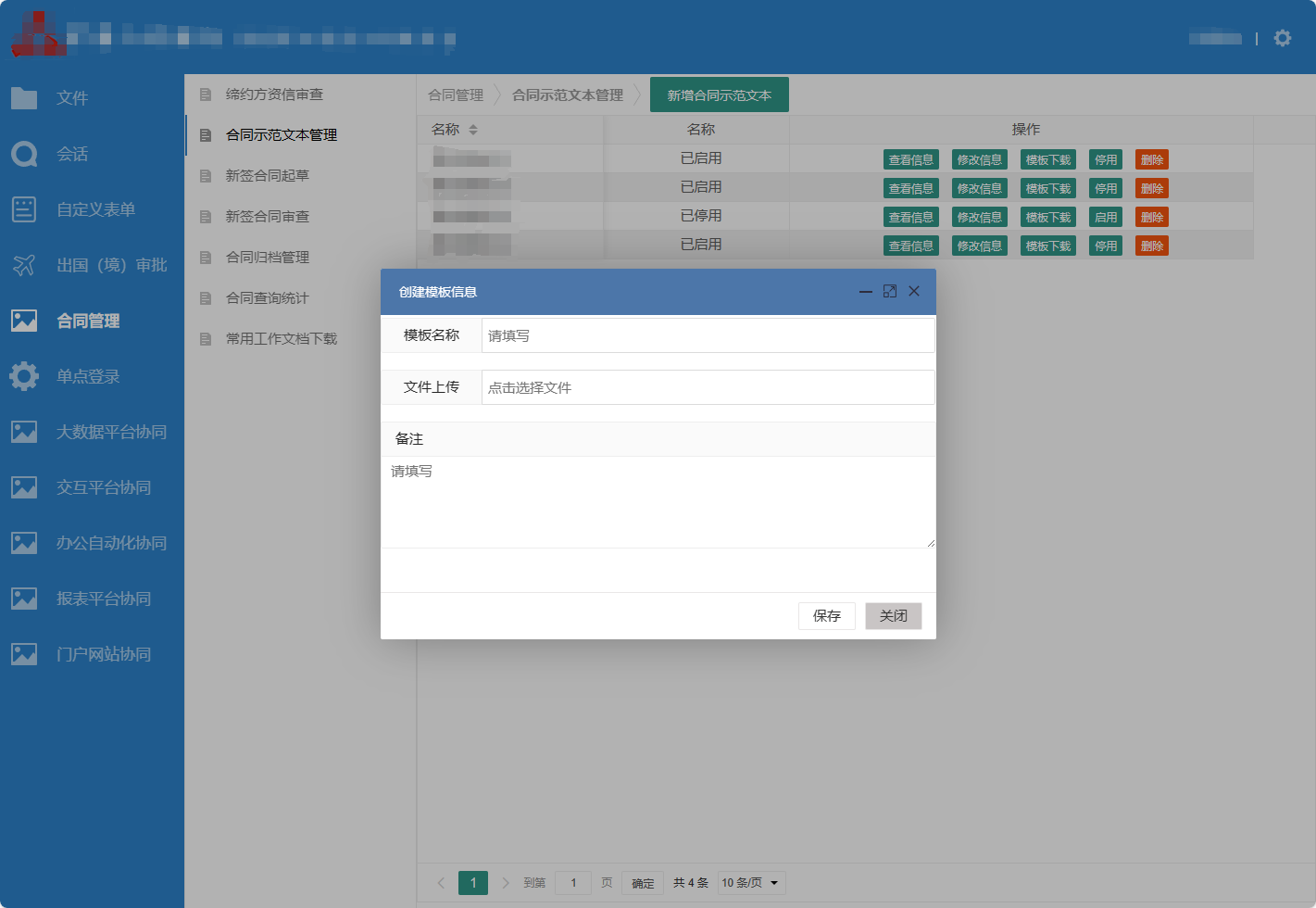Switch to 新增合同示范文本 tab
This screenshot has width=1316, height=908.
(x=720, y=95)
